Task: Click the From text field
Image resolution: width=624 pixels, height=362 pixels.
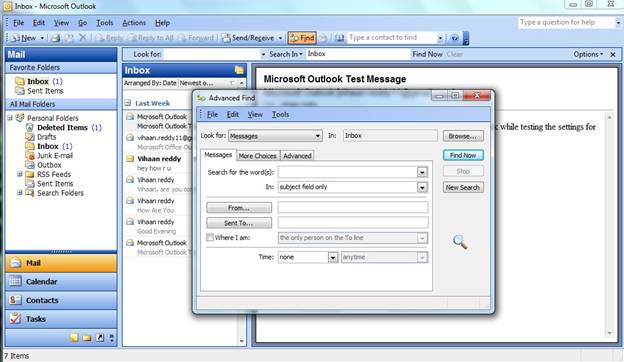Action: [353, 208]
